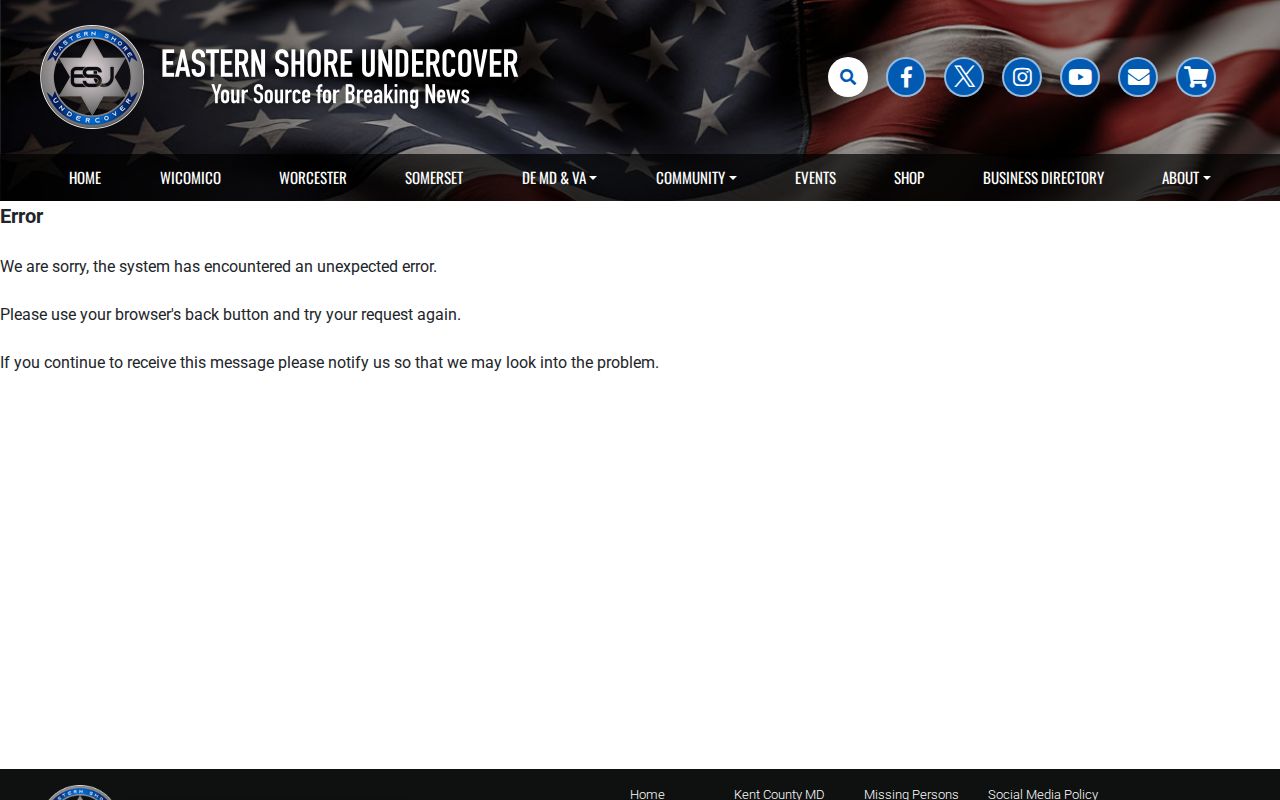Image resolution: width=1280 pixels, height=800 pixels.
Task: Visit the Facebook page icon
Action: (x=906, y=77)
